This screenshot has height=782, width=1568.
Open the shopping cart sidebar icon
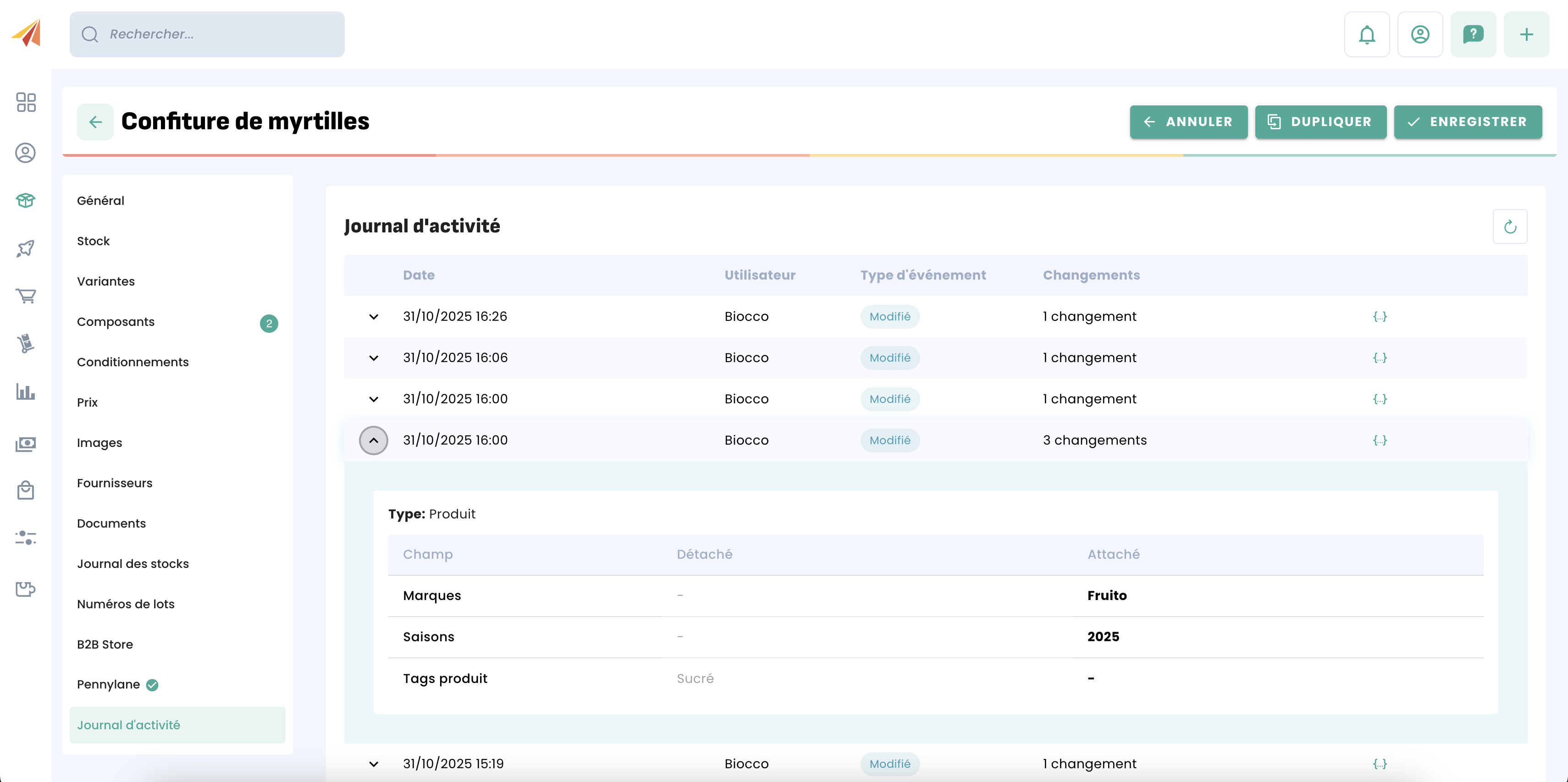pos(26,296)
